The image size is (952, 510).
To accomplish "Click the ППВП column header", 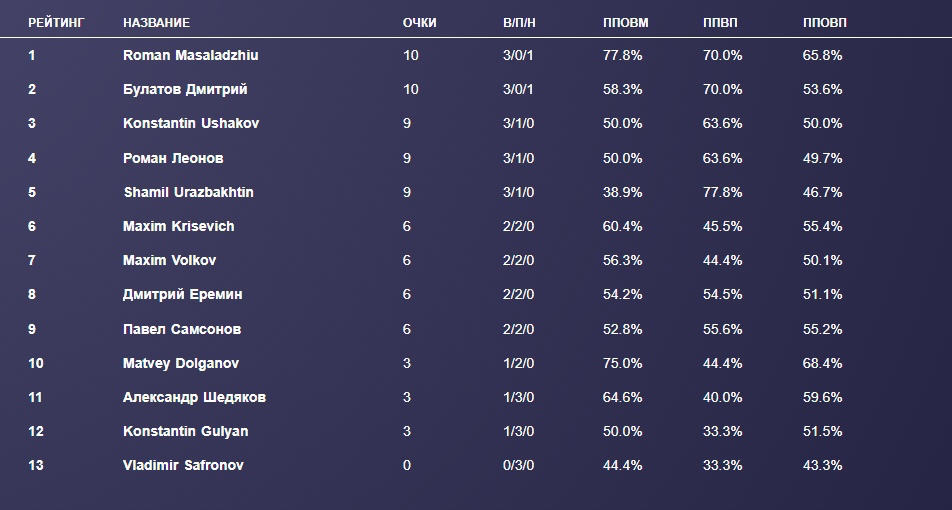I will (721, 22).
